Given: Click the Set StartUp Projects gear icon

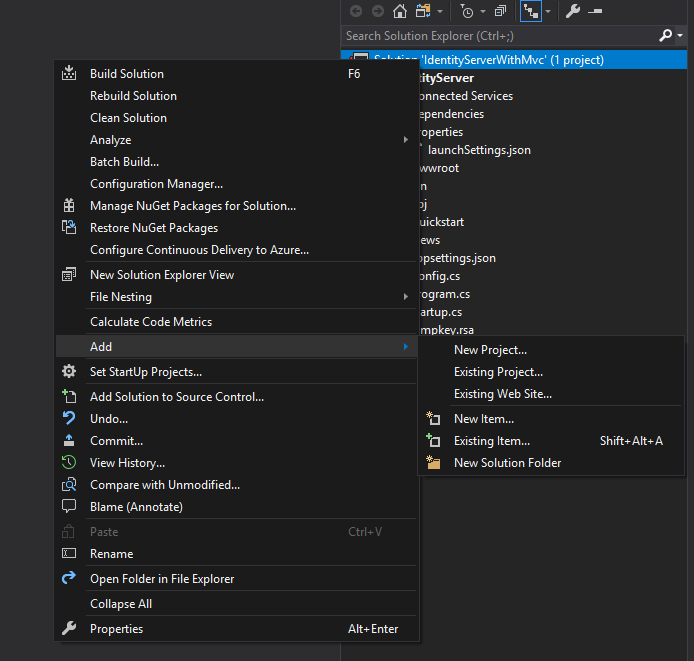Looking at the screenshot, I should [69, 371].
